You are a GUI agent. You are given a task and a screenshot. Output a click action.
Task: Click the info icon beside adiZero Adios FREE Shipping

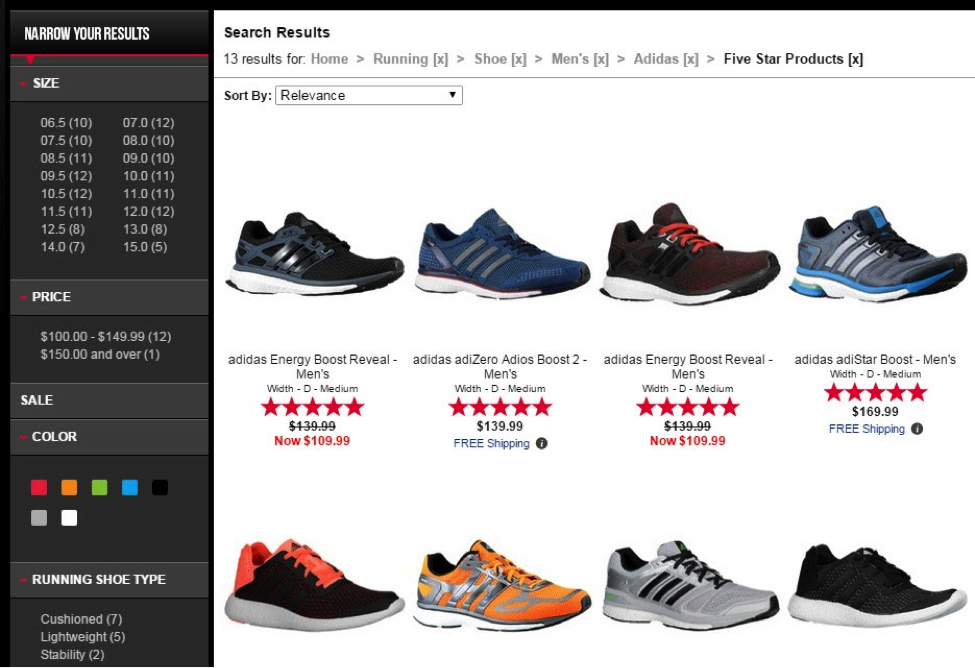click(x=542, y=443)
